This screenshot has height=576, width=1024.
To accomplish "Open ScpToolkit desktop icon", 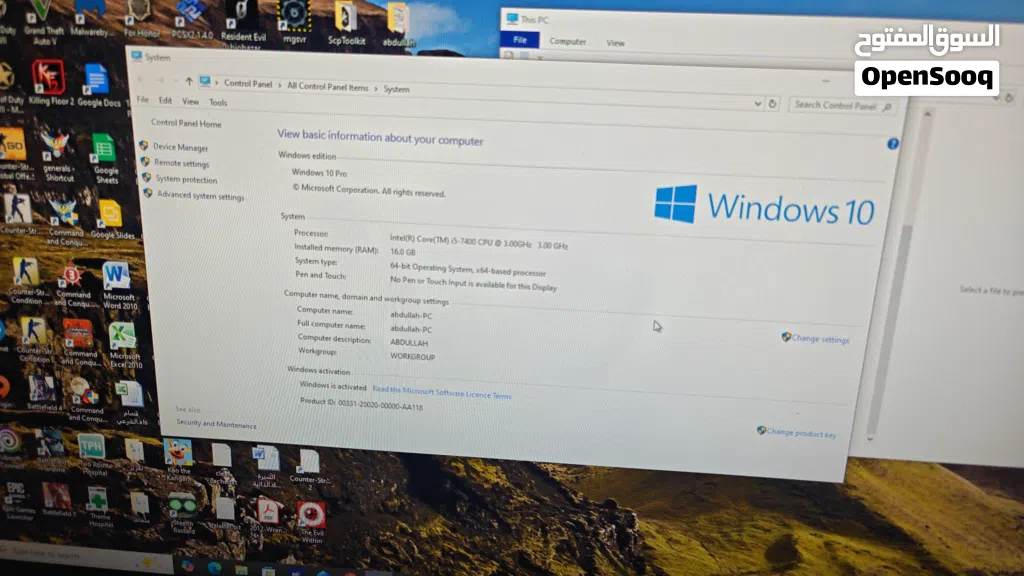I will point(345,24).
